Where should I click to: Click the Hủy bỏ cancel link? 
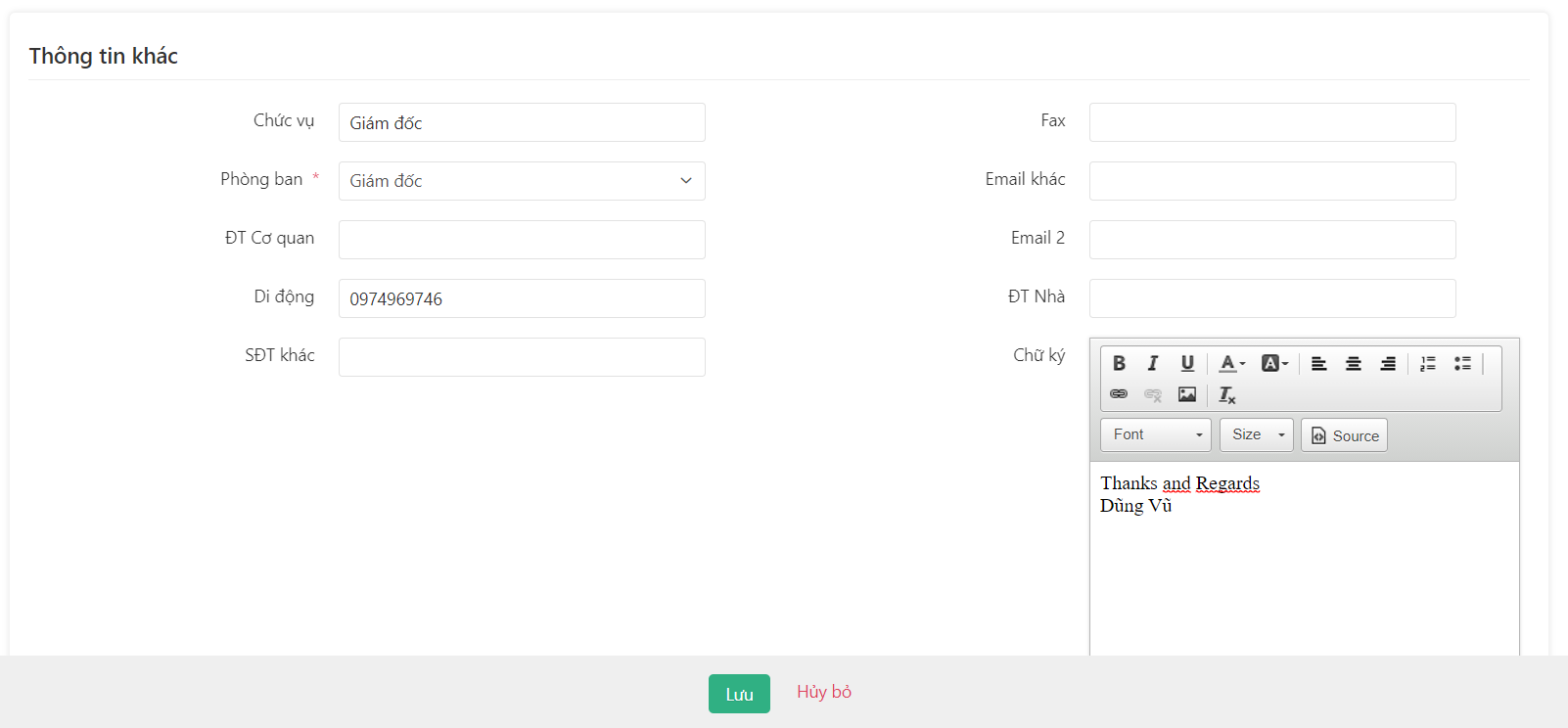[824, 692]
